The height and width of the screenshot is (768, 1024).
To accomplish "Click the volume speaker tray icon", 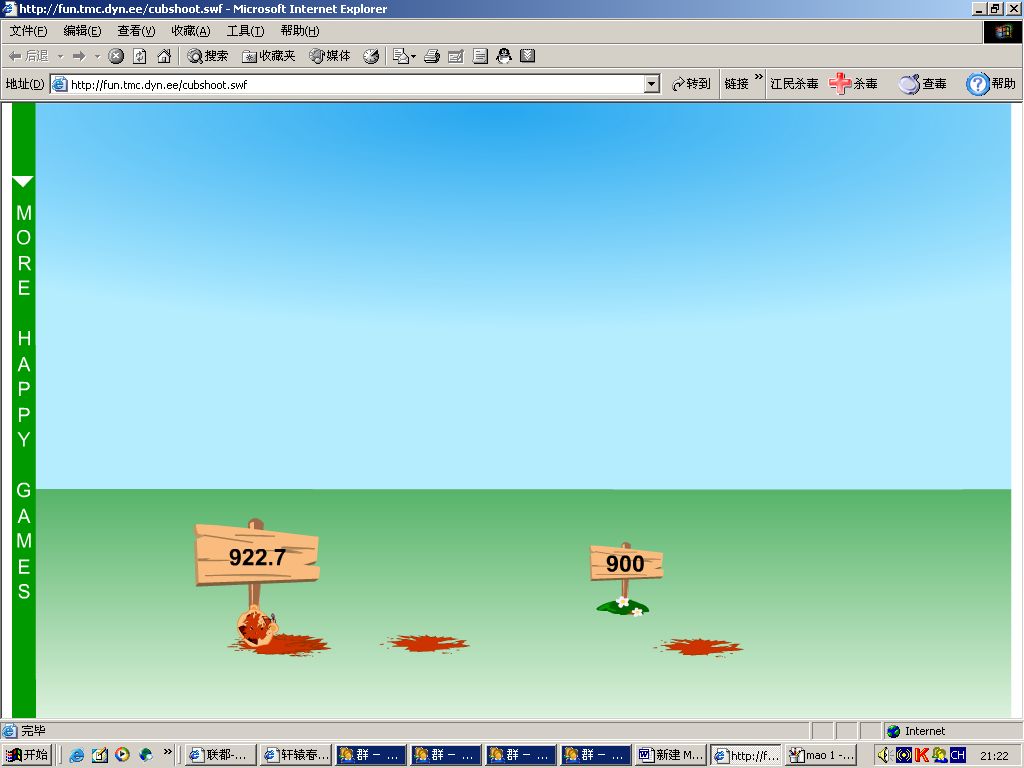I will (884, 755).
